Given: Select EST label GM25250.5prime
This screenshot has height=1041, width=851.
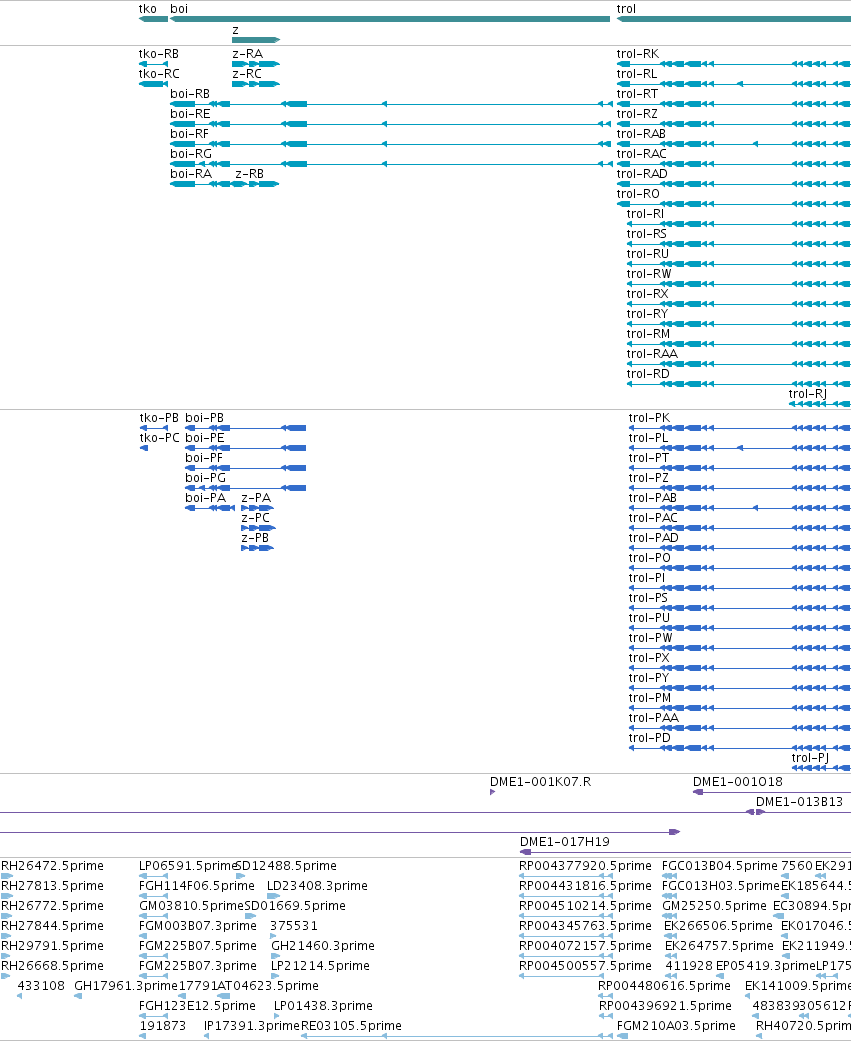Looking at the screenshot, I should pos(714,906).
